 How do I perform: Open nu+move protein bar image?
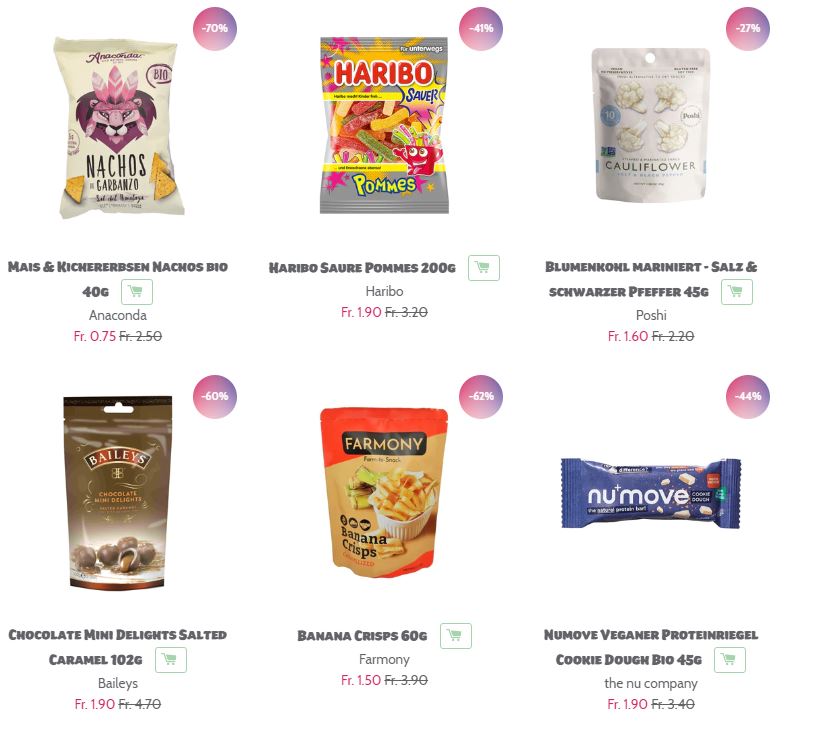click(651, 493)
